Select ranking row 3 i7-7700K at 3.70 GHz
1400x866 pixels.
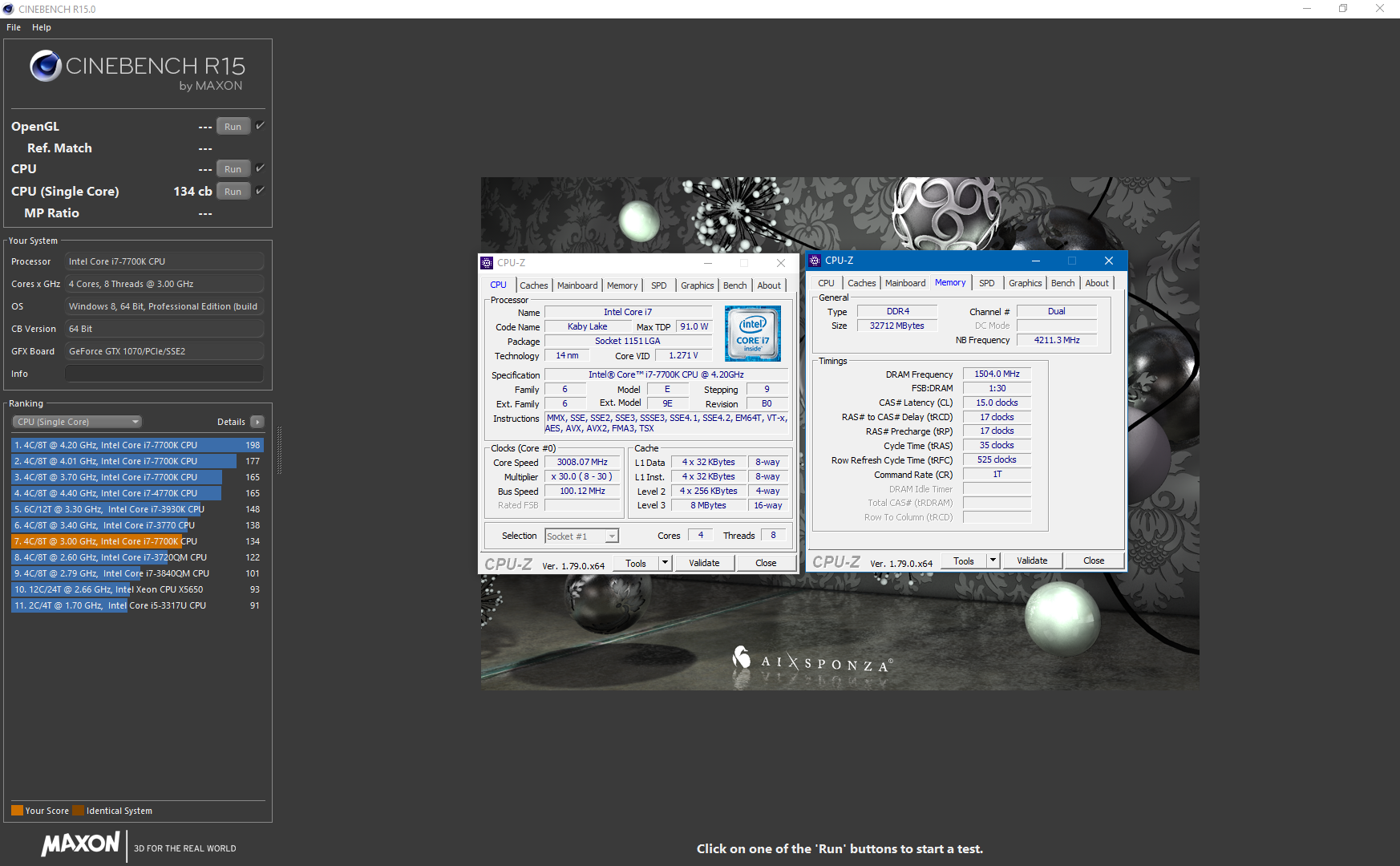click(137, 477)
